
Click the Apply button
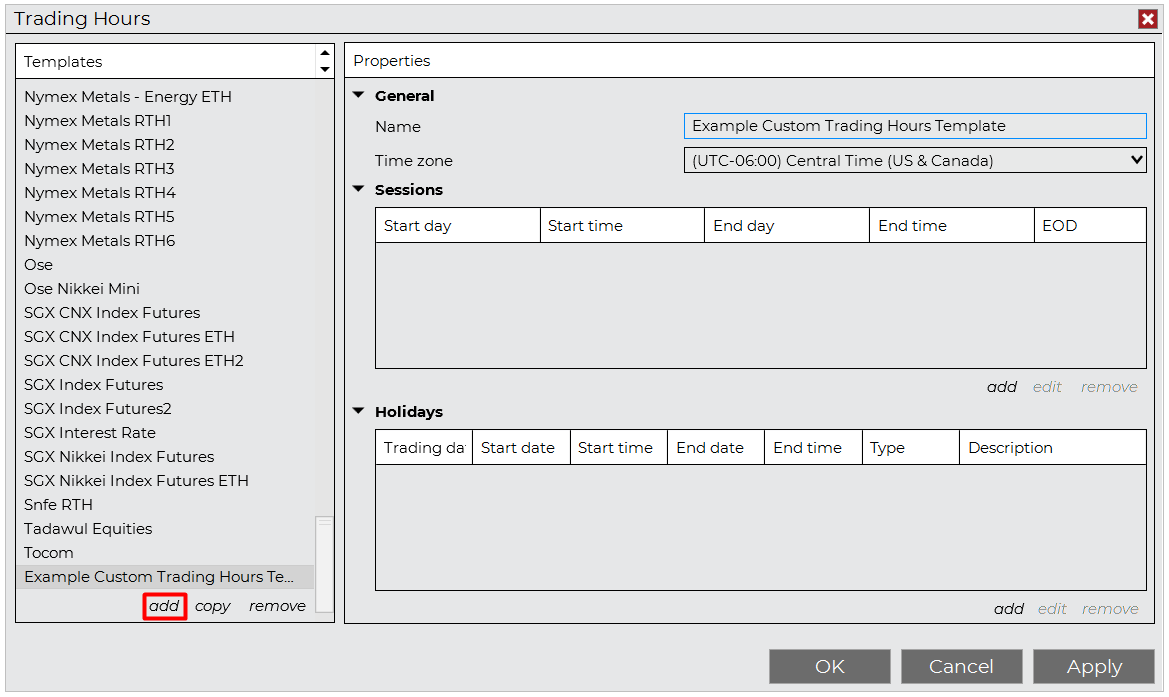click(1094, 666)
